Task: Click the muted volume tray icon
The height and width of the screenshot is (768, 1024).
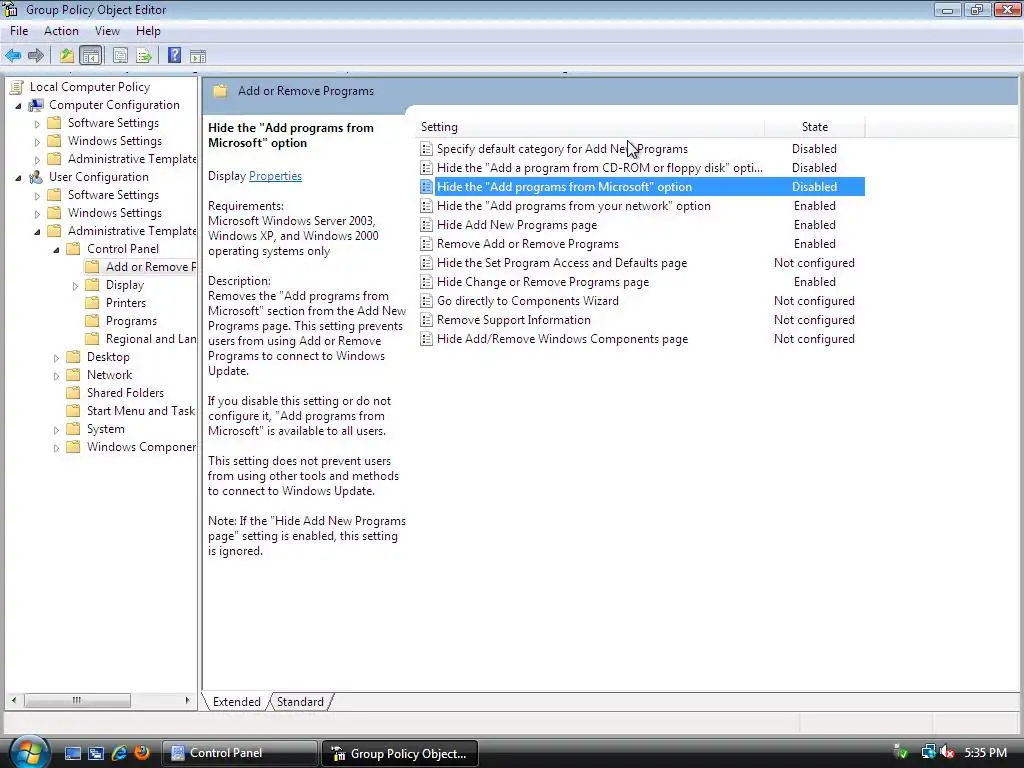Action: (x=947, y=752)
